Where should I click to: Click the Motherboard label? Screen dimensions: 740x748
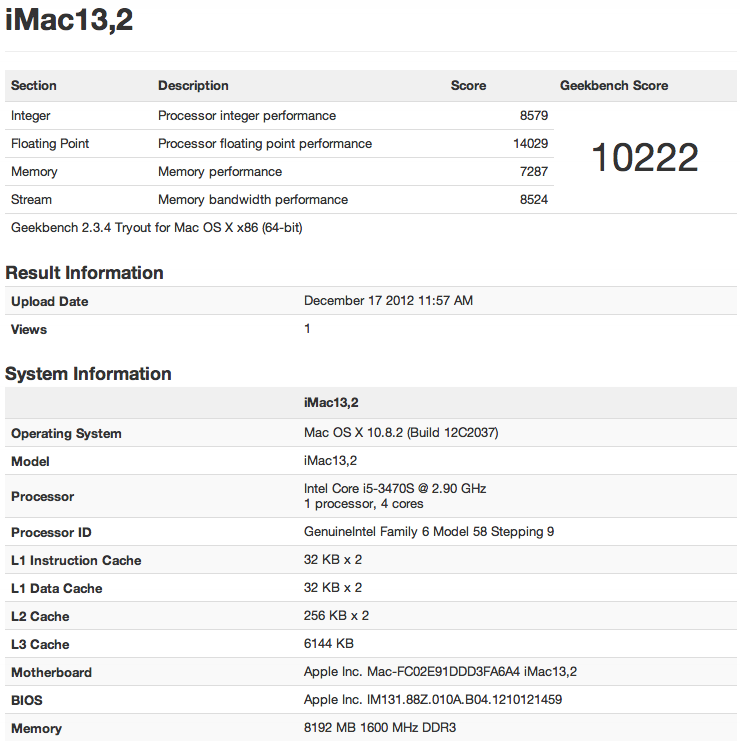52,673
